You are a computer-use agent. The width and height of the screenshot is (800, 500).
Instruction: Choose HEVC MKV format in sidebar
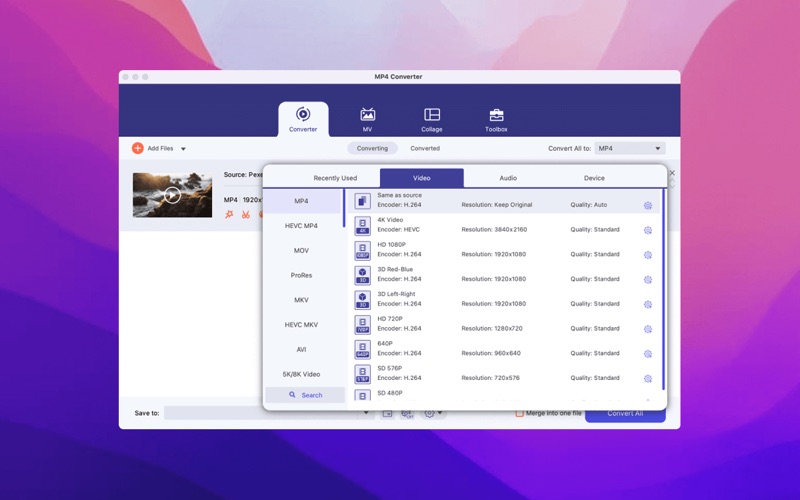[302, 324]
